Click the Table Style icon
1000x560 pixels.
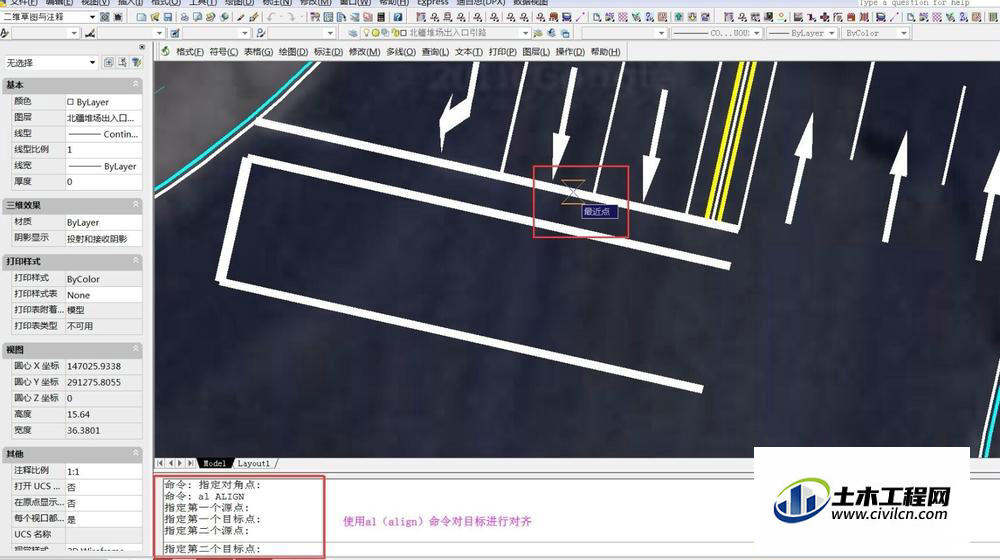point(174,33)
